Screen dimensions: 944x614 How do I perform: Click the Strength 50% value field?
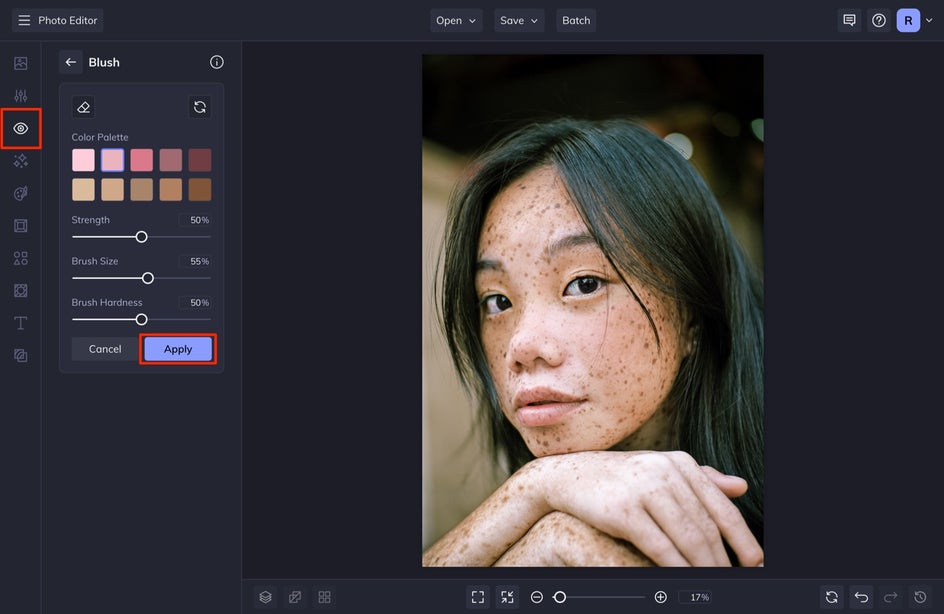click(x=195, y=220)
